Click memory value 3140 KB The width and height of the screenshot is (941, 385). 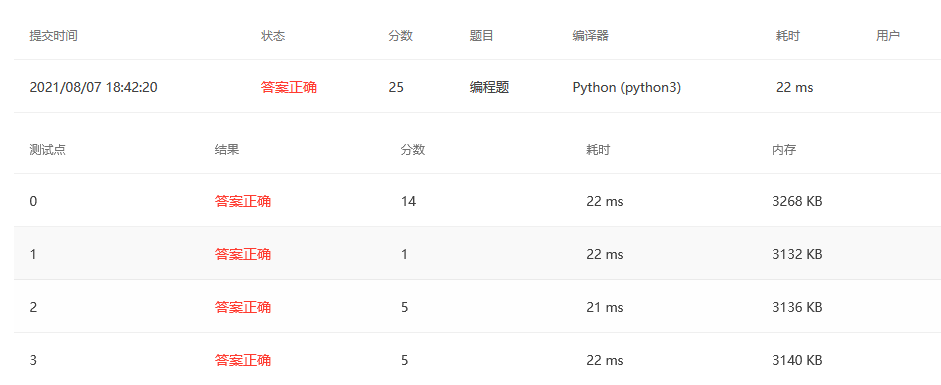[797, 360]
